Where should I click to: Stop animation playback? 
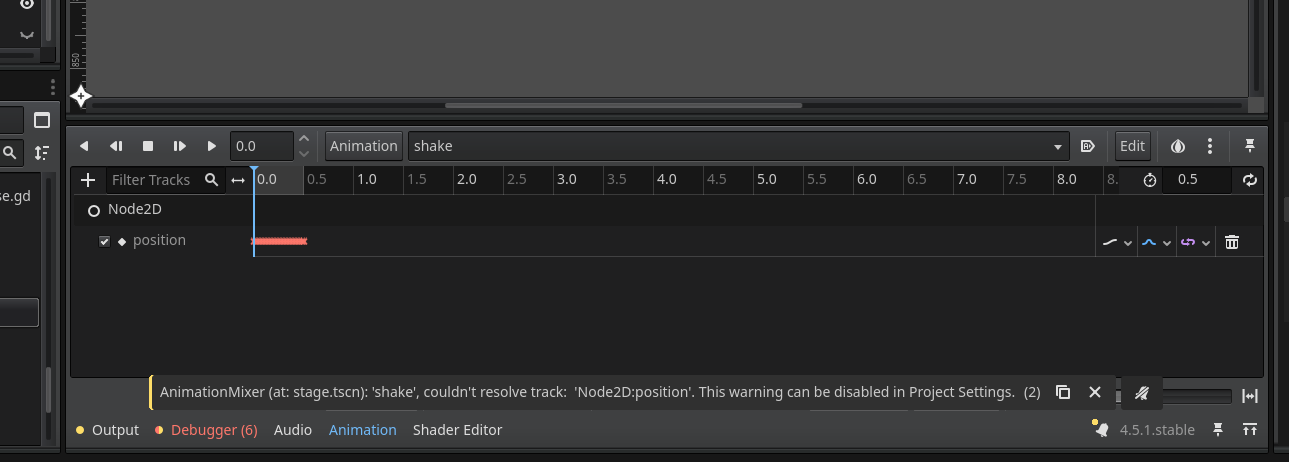(148, 146)
